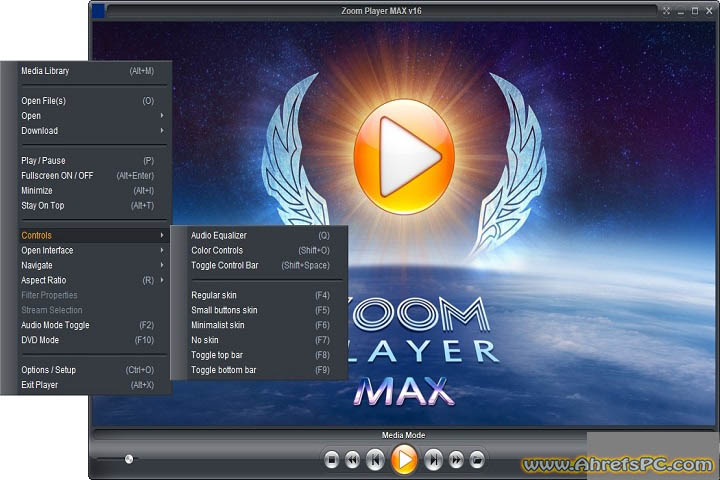720x480 pixels.
Task: Click the orange Play button in control bar
Action: [404, 459]
